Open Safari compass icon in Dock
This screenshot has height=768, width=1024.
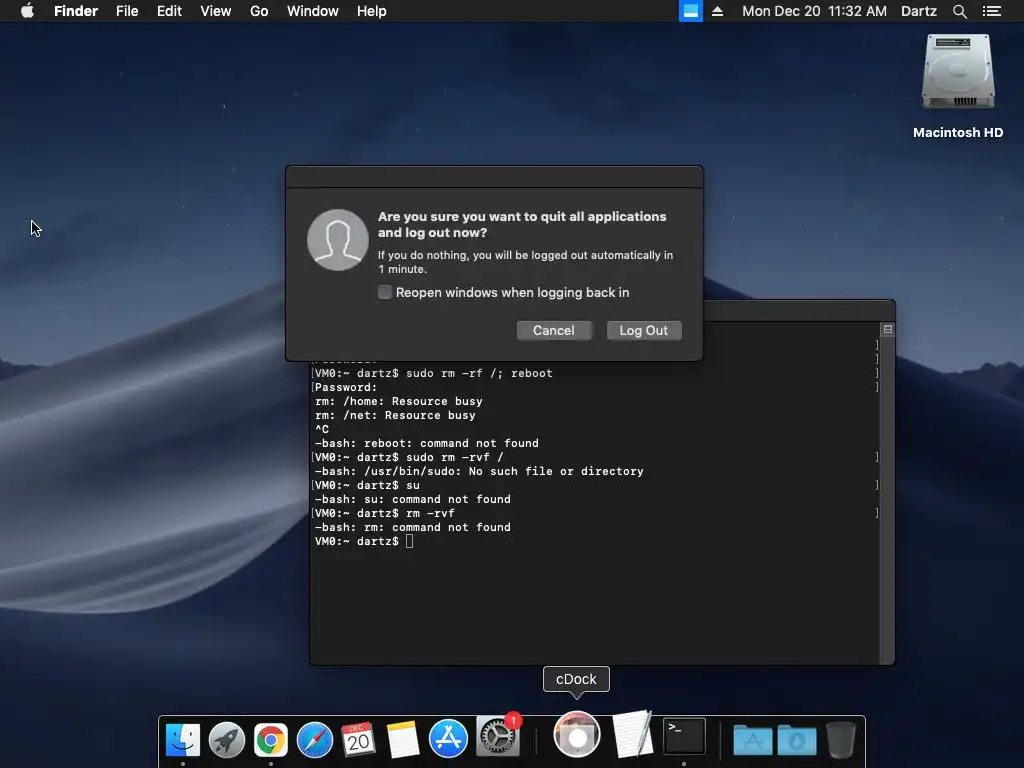click(315, 739)
